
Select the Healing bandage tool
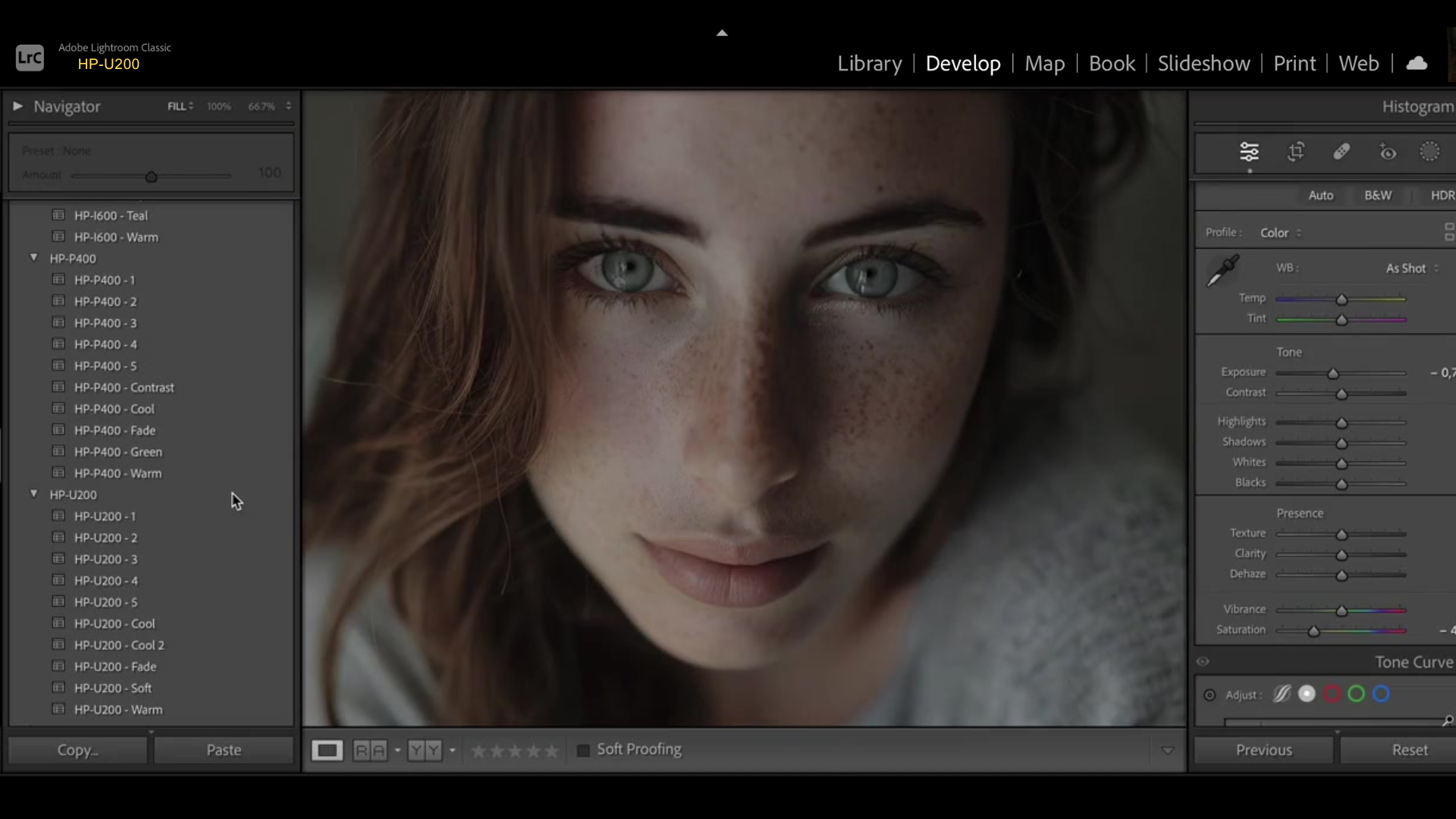click(x=1341, y=152)
